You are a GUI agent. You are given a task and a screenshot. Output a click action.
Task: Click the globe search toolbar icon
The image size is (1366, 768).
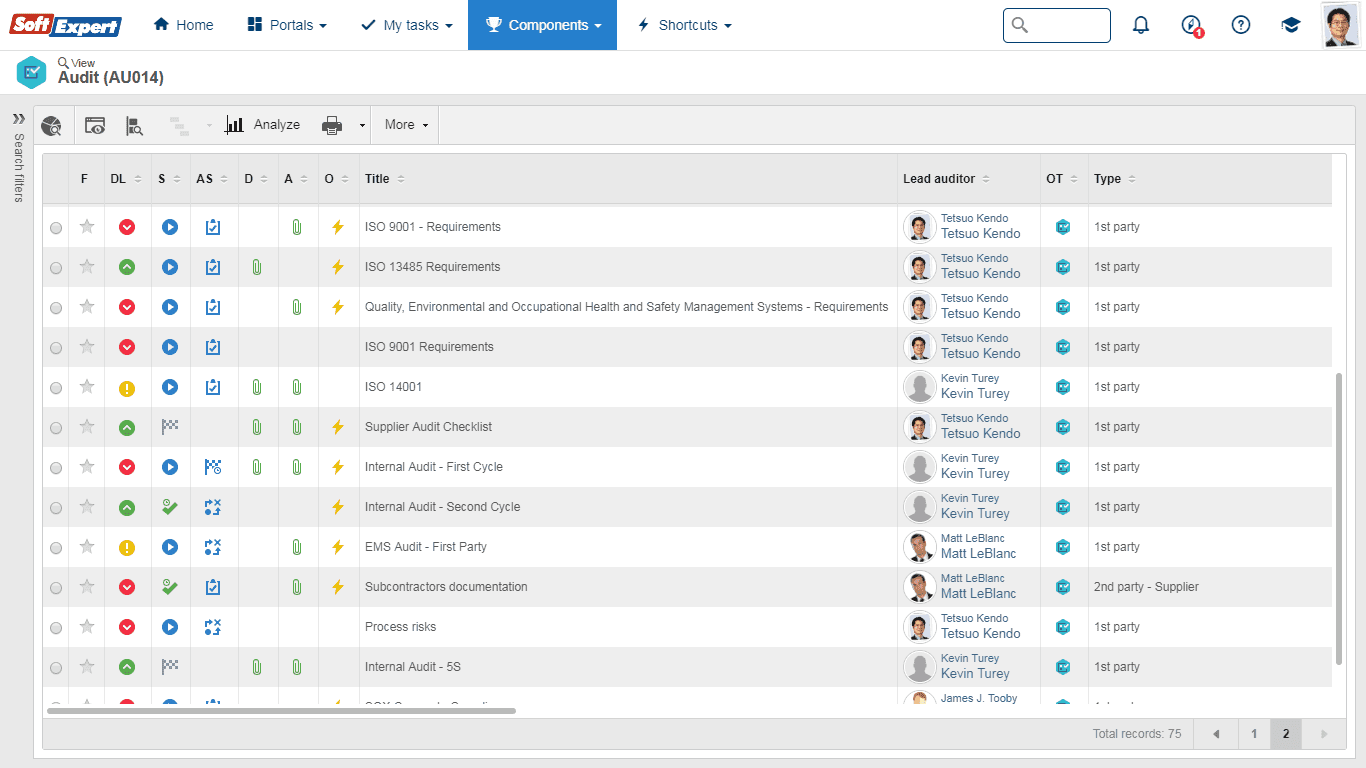click(51, 125)
